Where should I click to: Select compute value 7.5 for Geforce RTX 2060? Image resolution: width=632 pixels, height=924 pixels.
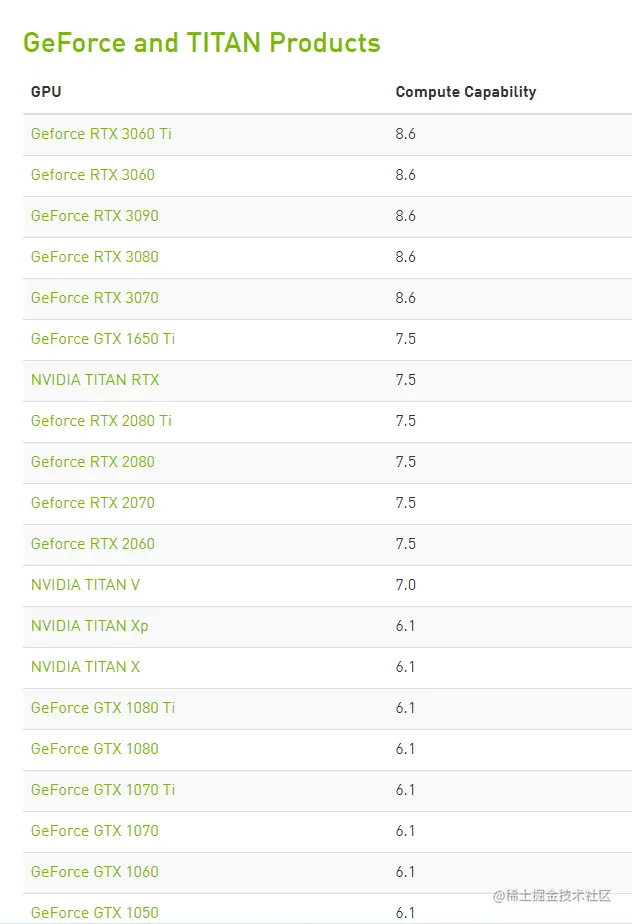click(x=406, y=543)
